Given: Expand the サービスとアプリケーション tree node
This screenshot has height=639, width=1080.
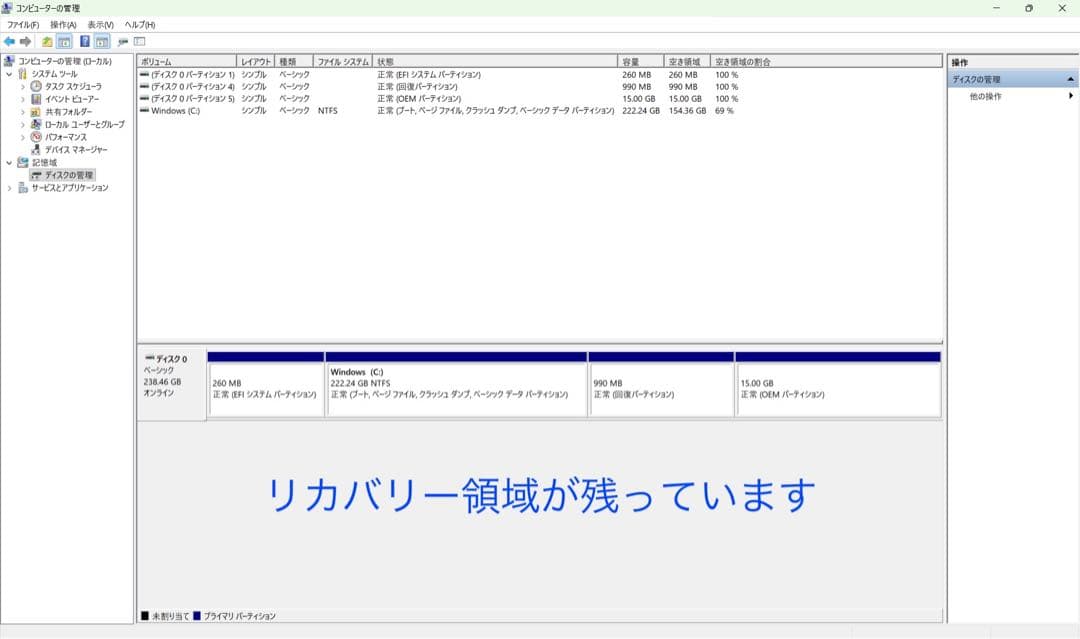Looking at the screenshot, I should [x=9, y=188].
